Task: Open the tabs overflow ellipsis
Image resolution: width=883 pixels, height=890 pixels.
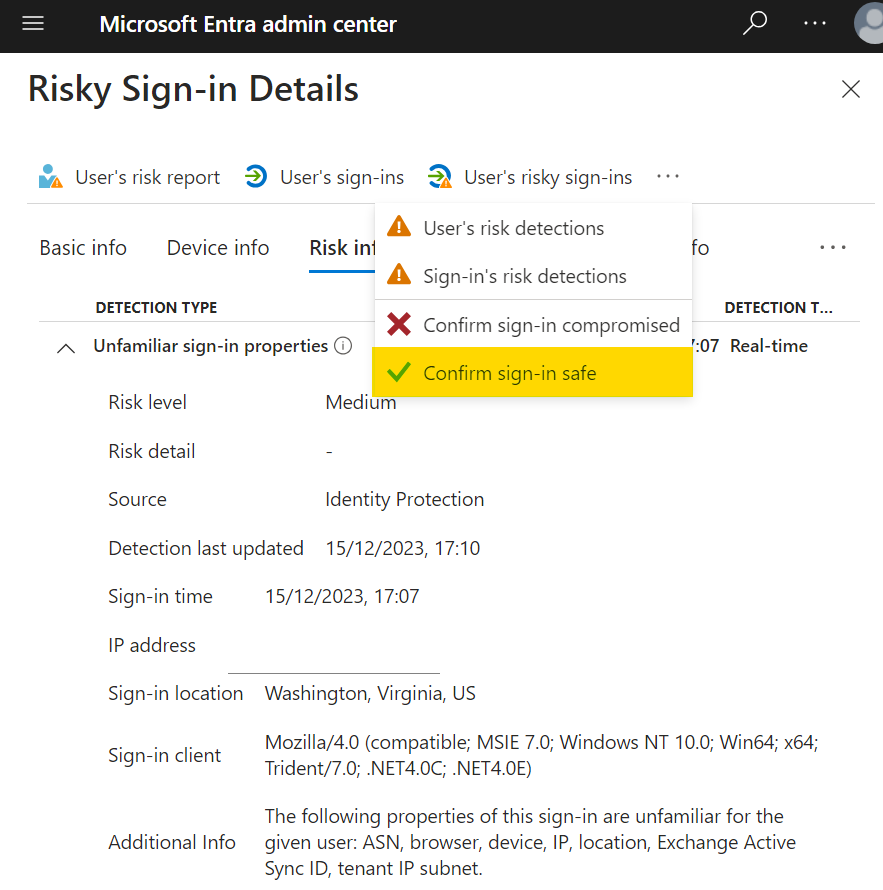Action: pyautogui.click(x=832, y=247)
